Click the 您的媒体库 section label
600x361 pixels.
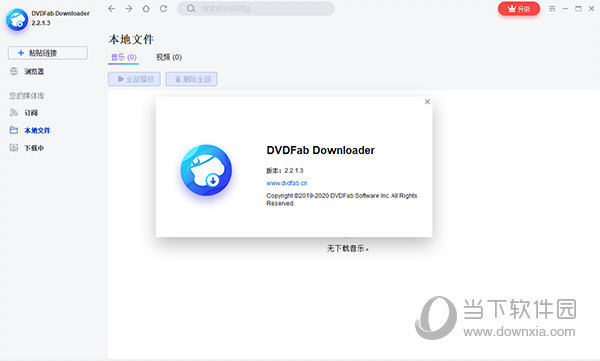coord(27,96)
